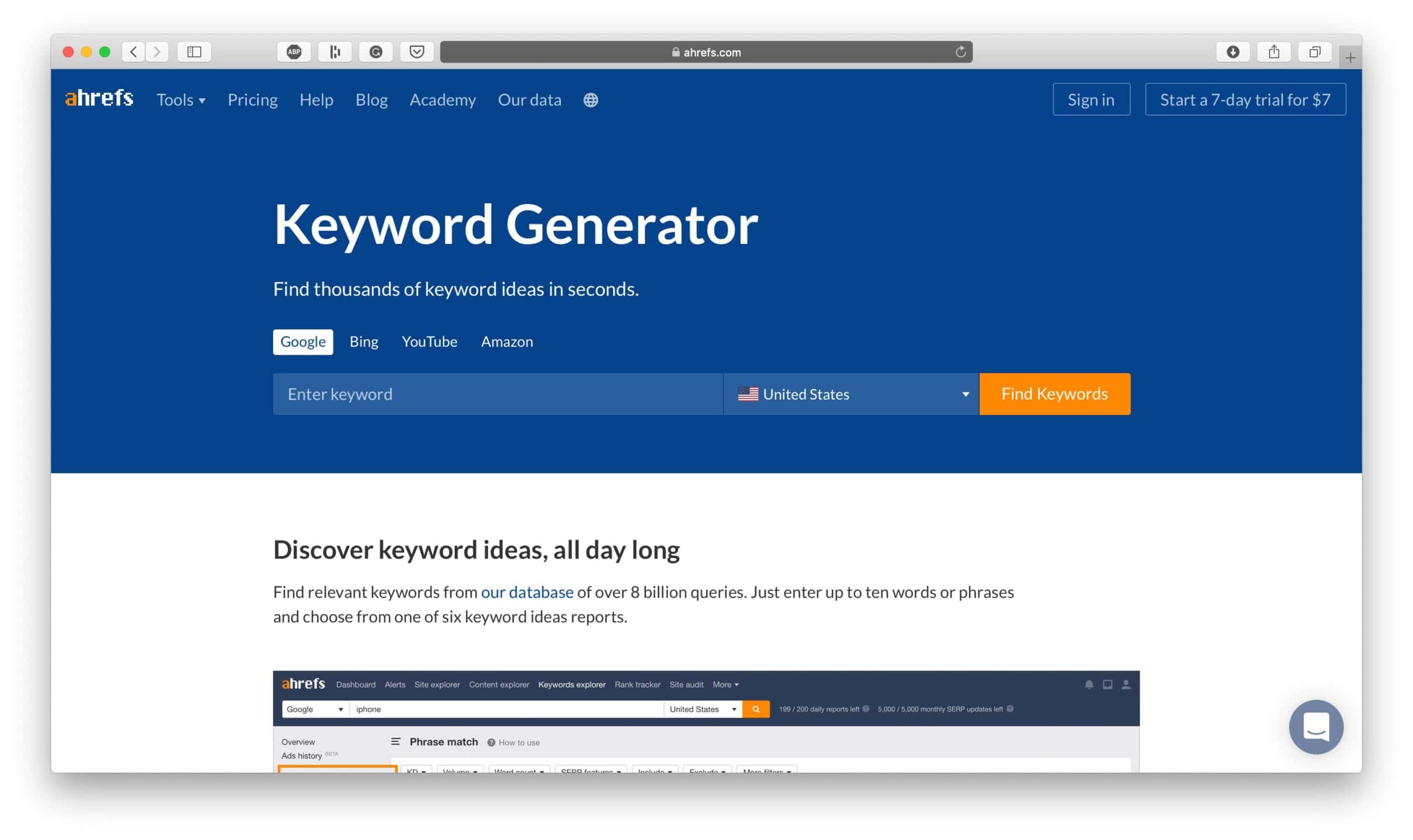1413x840 pixels.
Task: Expand the Tools dropdown menu
Action: point(181,100)
